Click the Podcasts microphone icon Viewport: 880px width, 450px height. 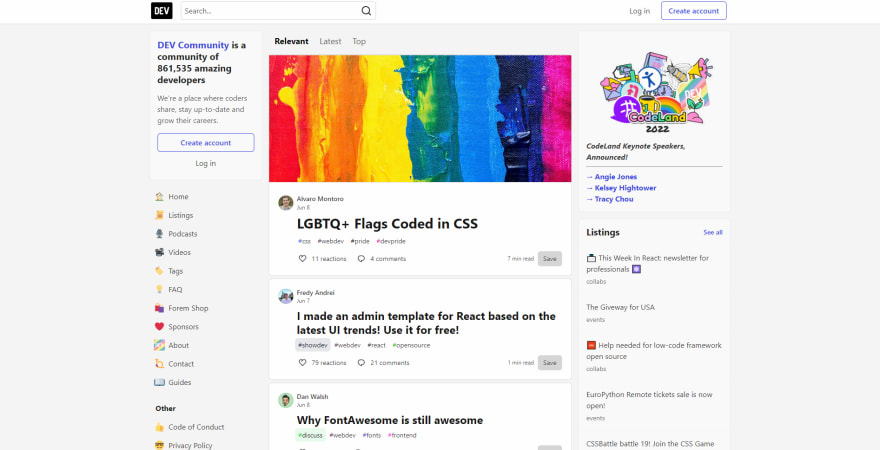[x=159, y=234]
